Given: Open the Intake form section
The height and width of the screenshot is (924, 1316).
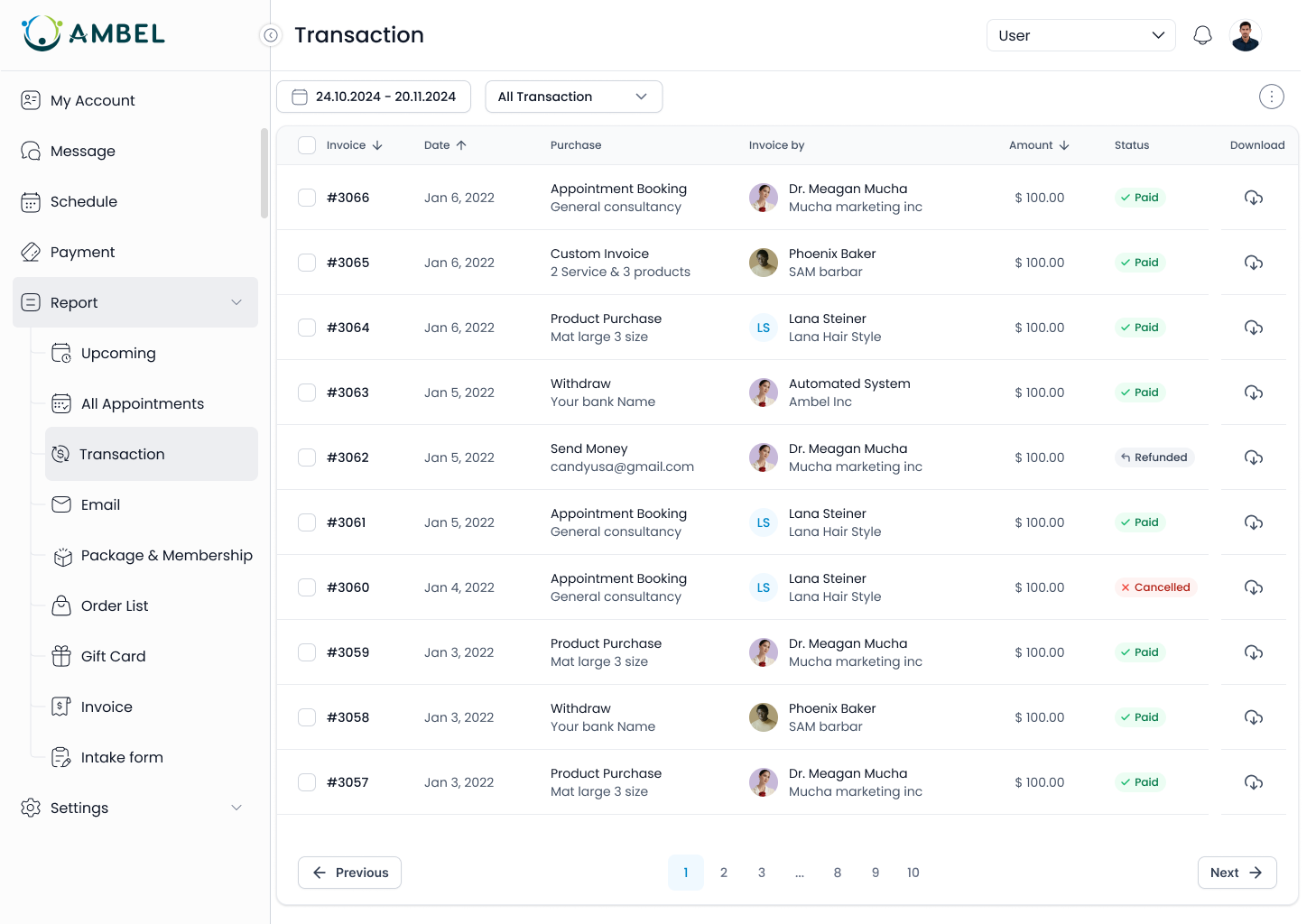Looking at the screenshot, I should (122, 757).
